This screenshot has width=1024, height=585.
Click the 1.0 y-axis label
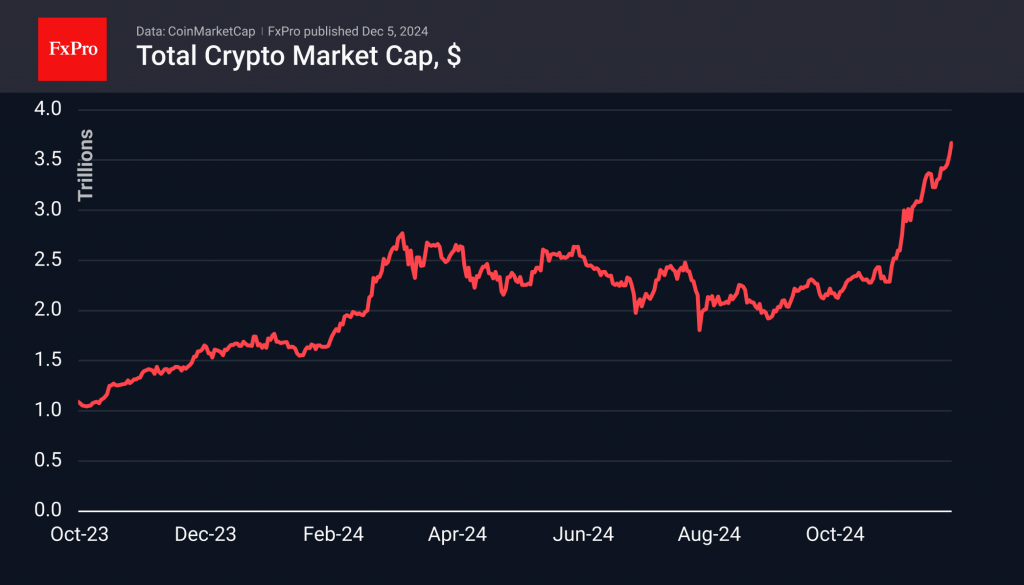[49, 411]
